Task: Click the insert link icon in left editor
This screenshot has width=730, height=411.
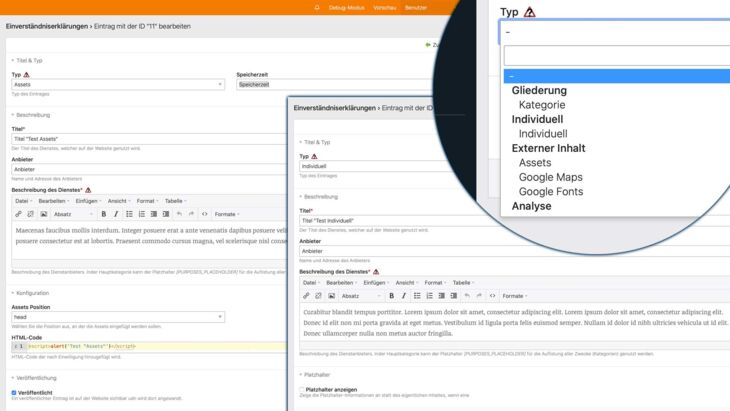Action: tap(18, 214)
